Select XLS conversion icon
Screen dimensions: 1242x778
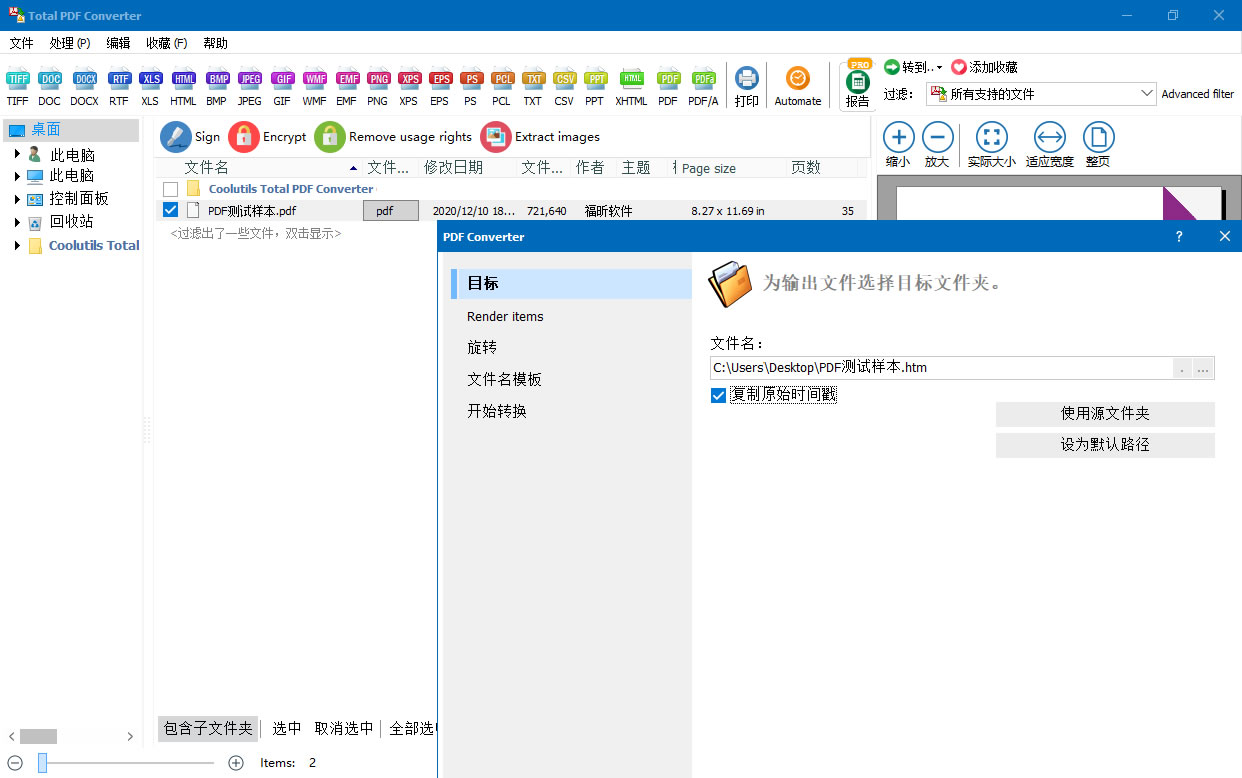tap(150, 79)
